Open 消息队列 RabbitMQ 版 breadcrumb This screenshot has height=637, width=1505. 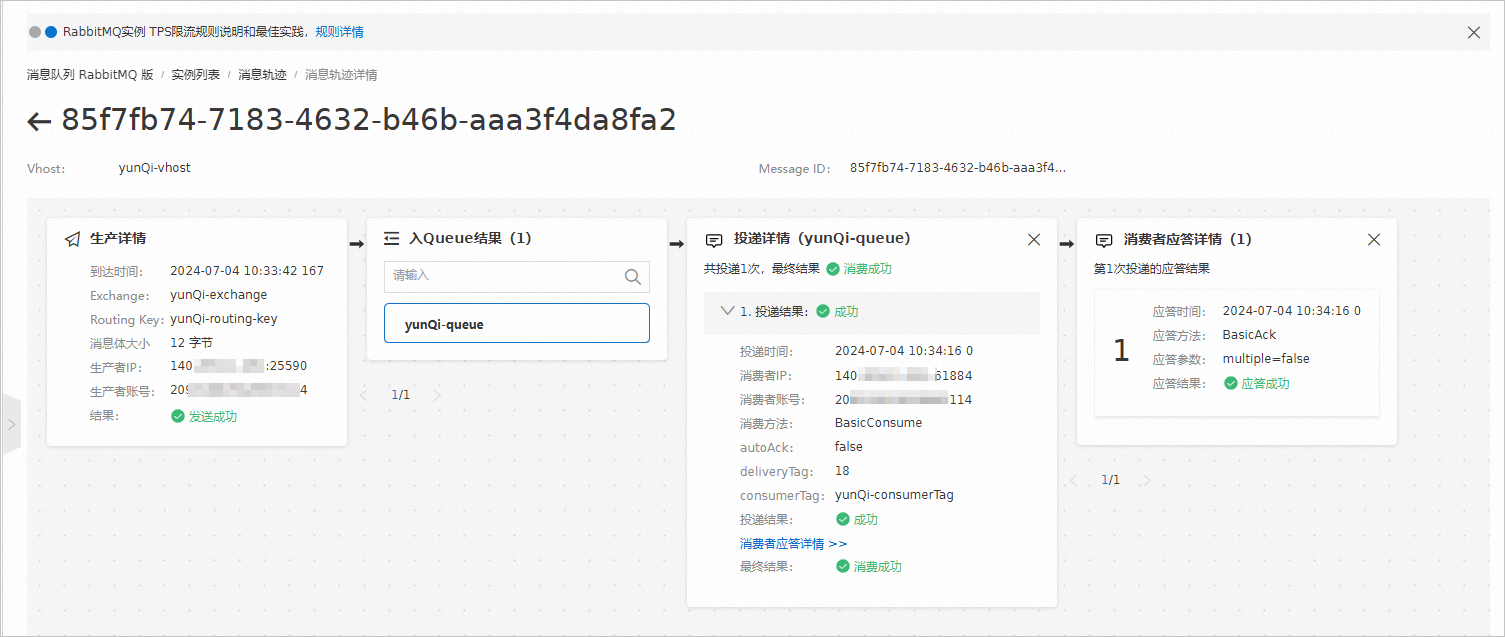(90, 75)
